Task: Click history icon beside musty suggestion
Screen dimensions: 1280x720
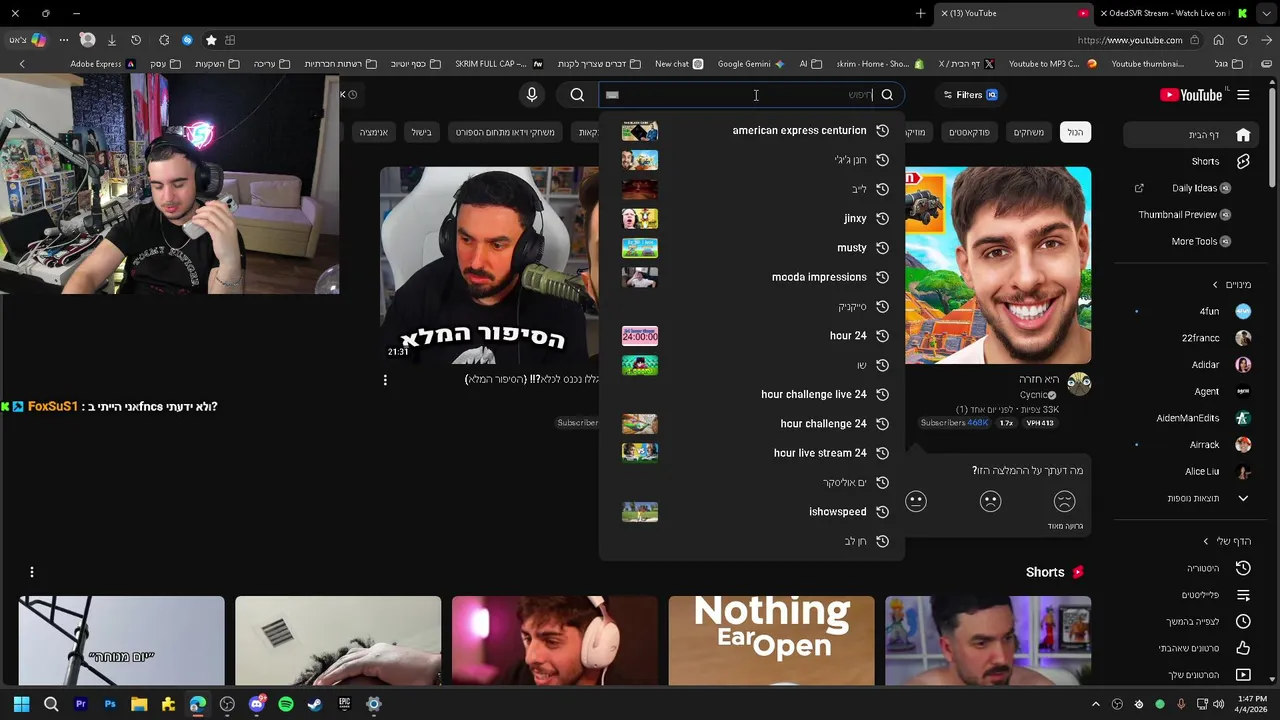Action: click(882, 248)
